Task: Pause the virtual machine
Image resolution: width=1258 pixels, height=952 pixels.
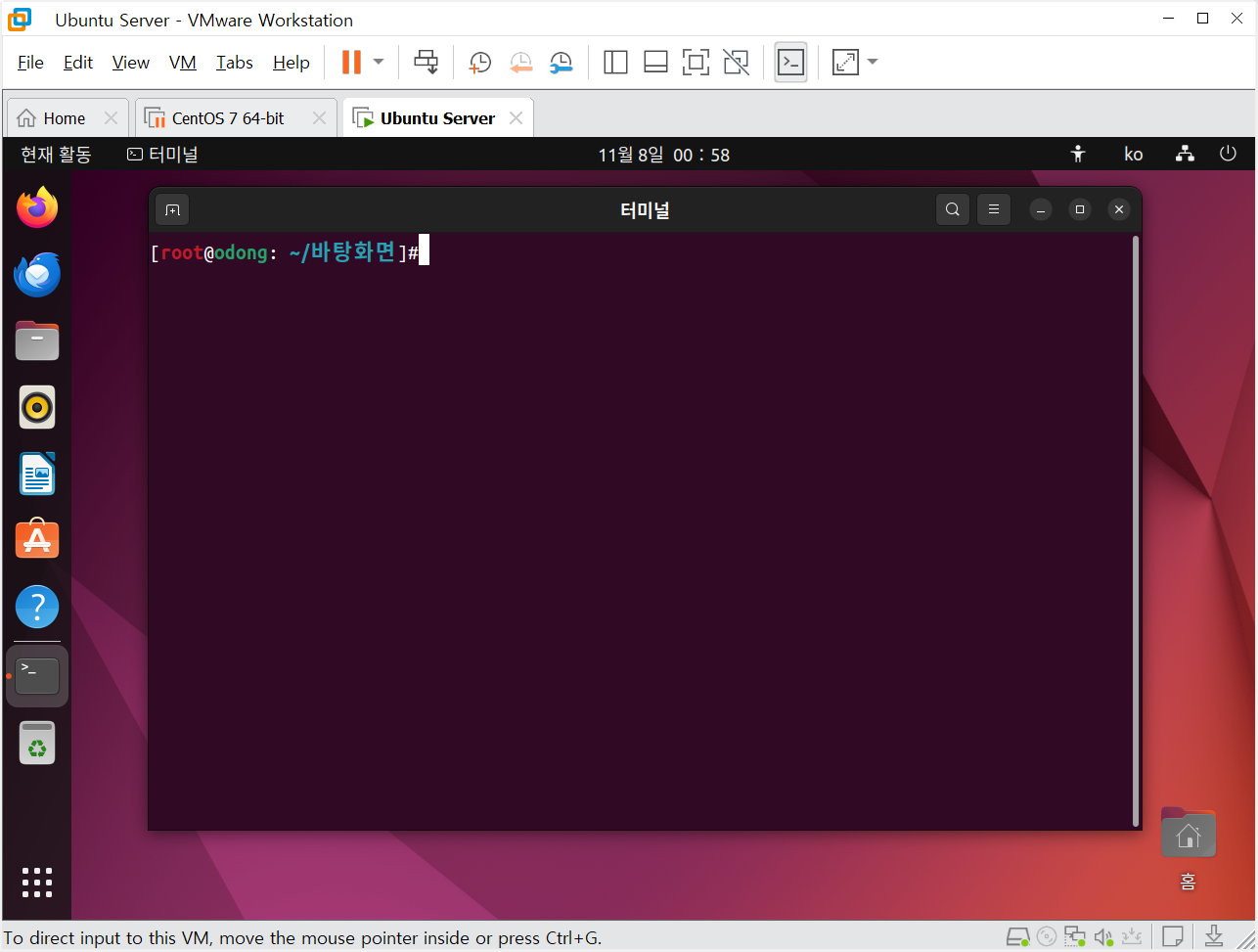Action: point(351,63)
